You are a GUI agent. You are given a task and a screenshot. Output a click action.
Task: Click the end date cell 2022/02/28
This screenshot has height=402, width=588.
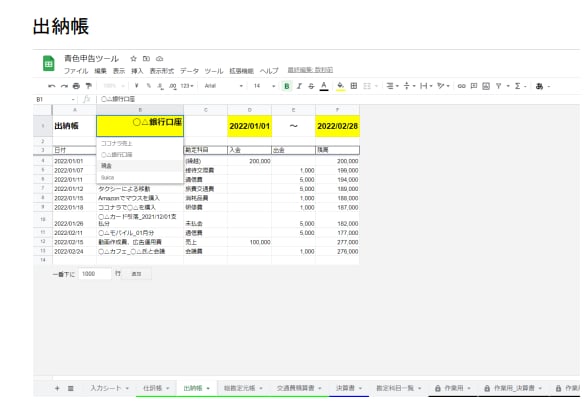click(x=338, y=126)
